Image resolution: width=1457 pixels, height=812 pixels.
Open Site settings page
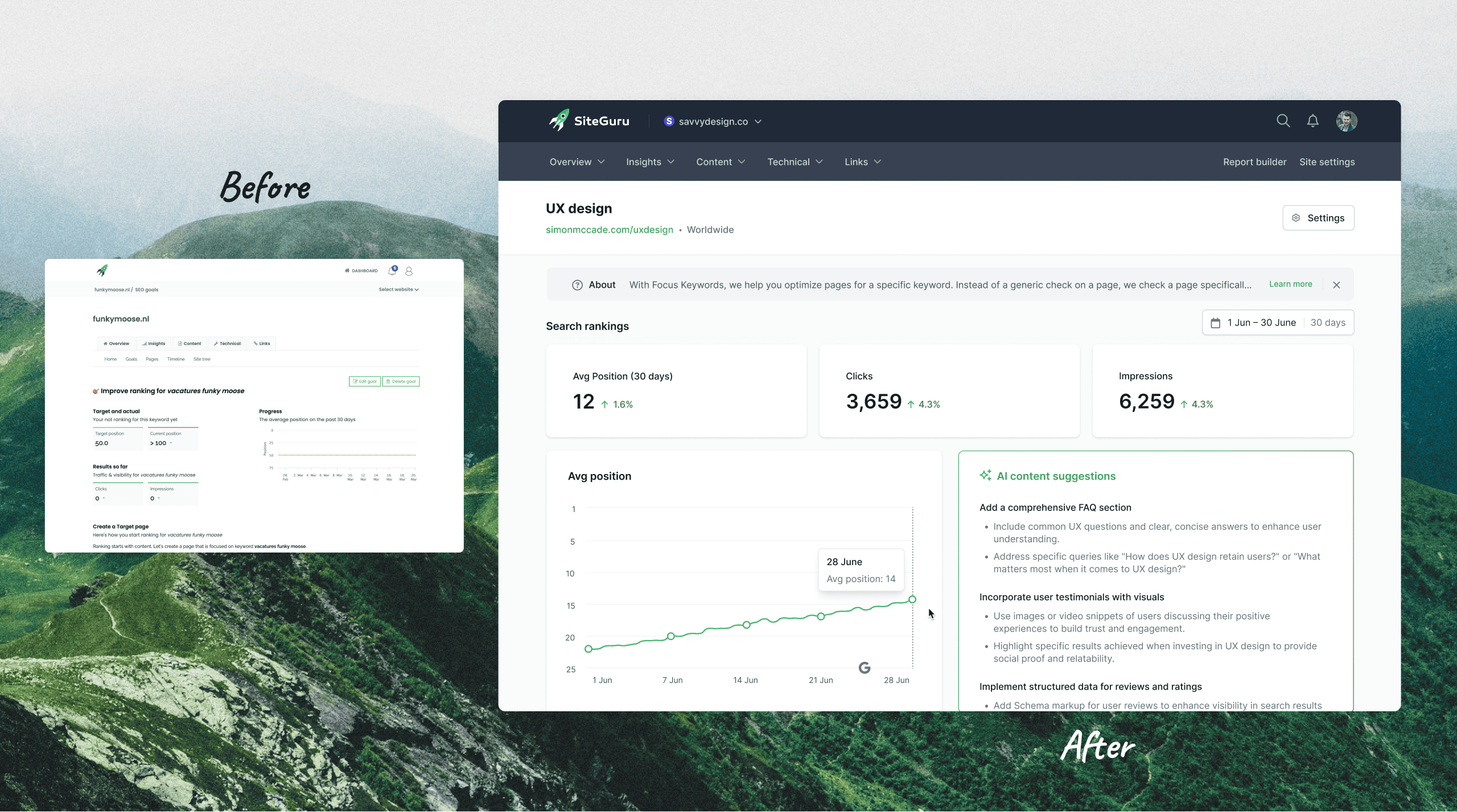click(1327, 162)
